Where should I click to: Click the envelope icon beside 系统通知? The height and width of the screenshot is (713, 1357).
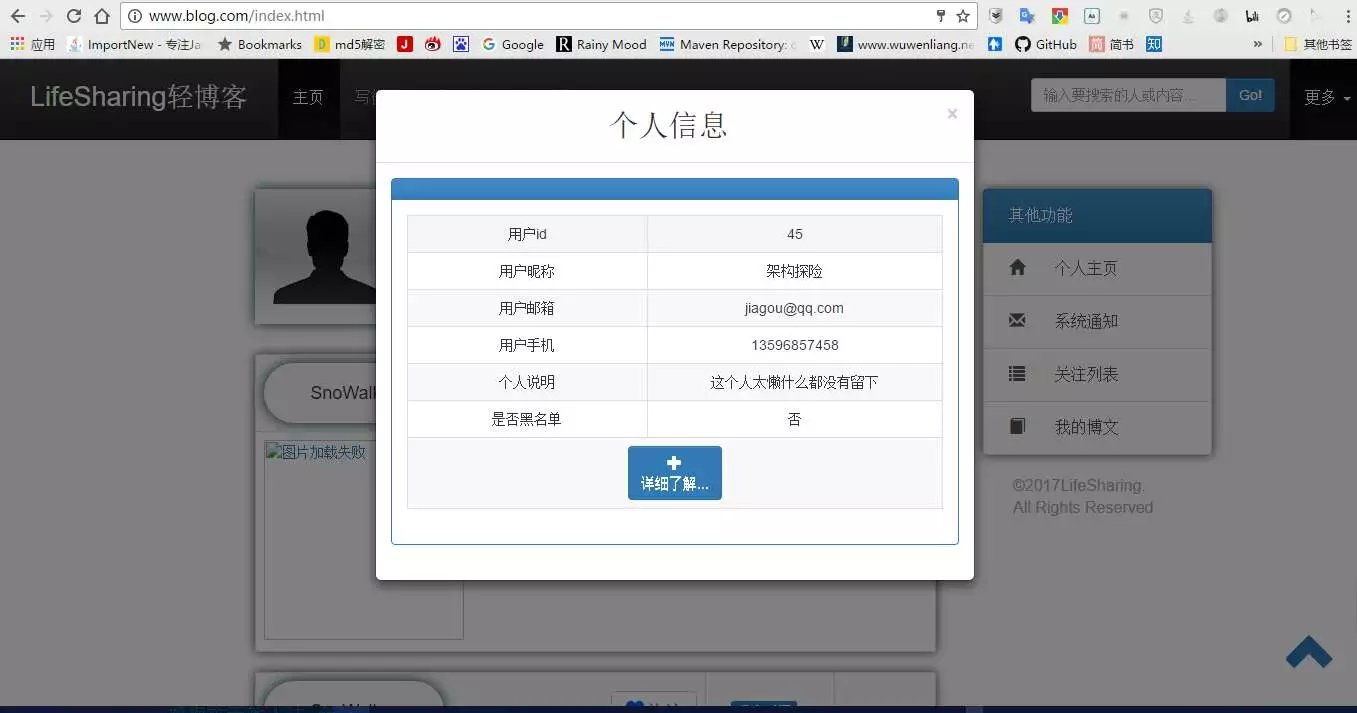point(1017,321)
